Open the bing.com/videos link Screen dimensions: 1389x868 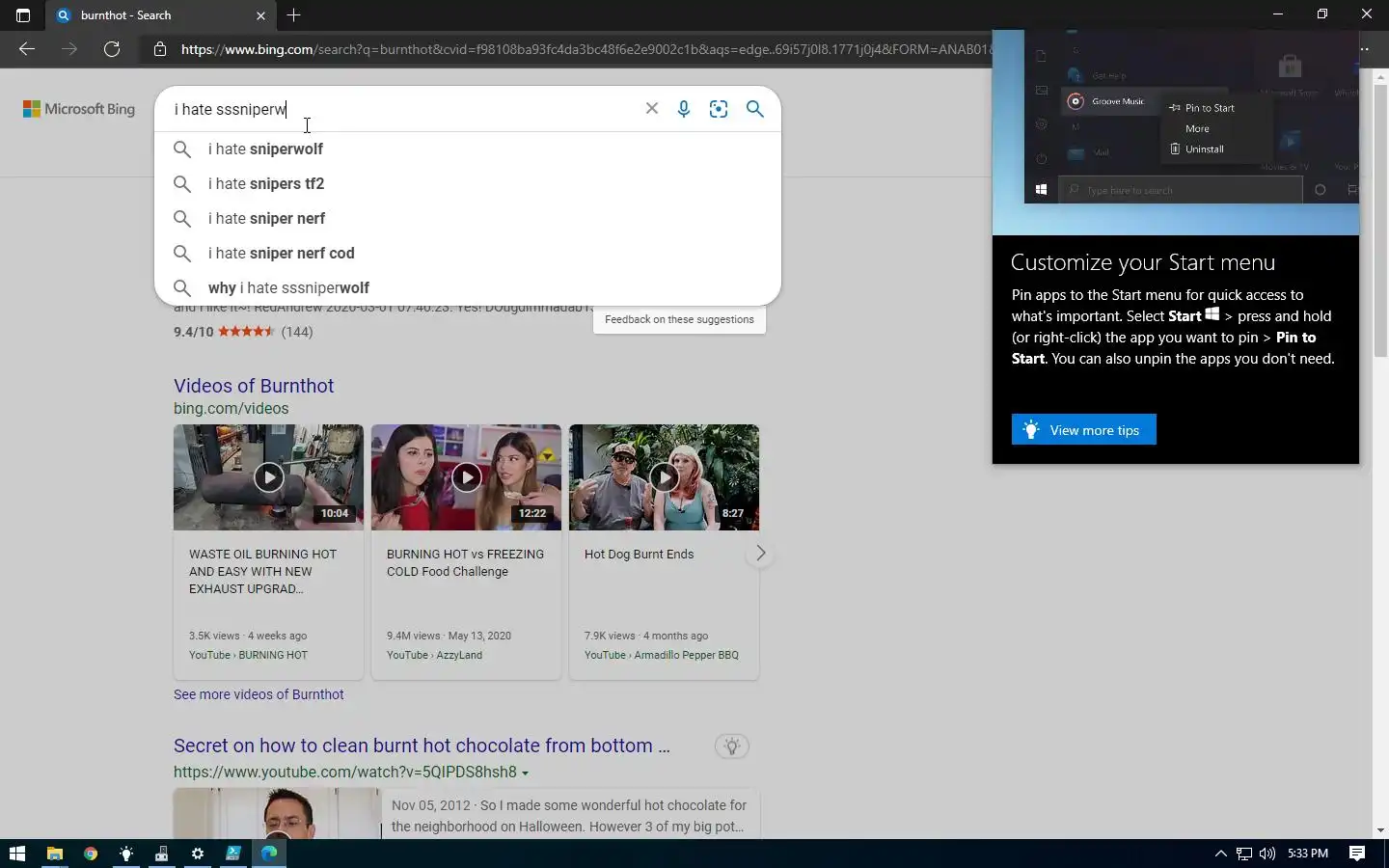tap(231, 408)
